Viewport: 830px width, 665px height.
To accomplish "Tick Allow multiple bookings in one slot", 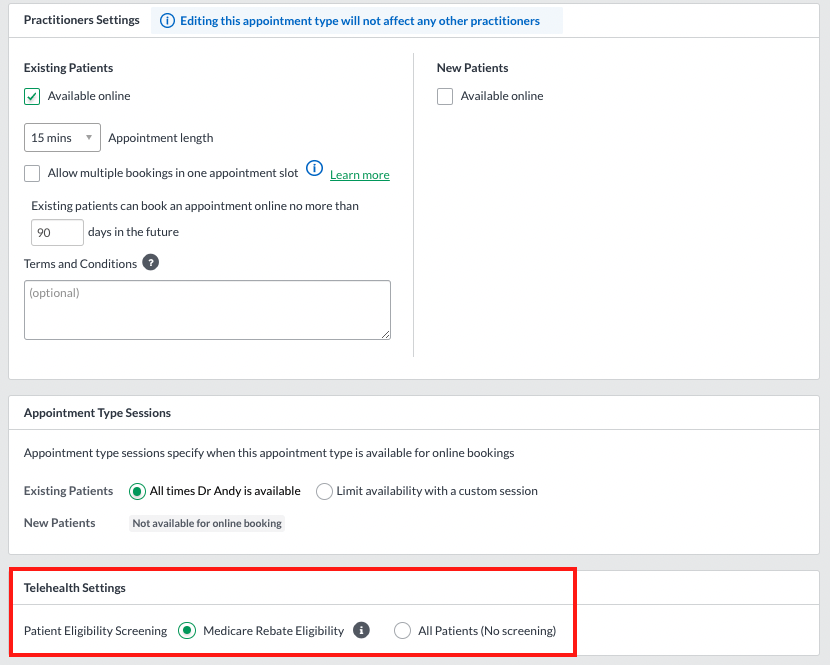I will pyautogui.click(x=32, y=173).
